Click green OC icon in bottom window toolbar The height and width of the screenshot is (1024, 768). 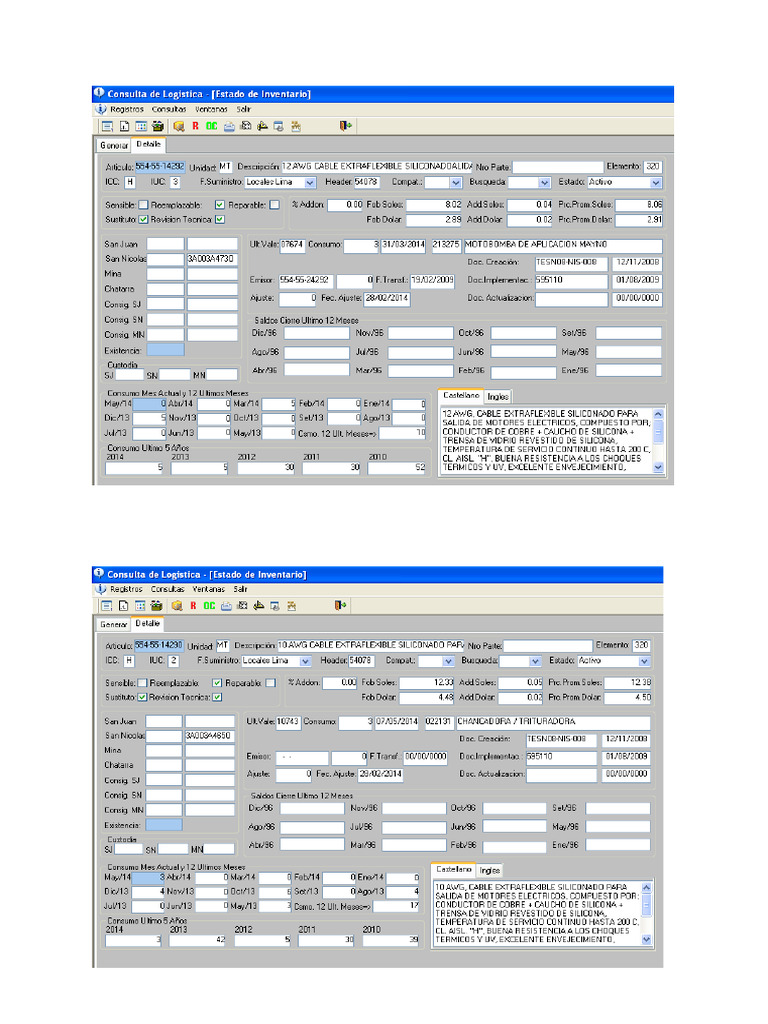pyautogui.click(x=208, y=605)
